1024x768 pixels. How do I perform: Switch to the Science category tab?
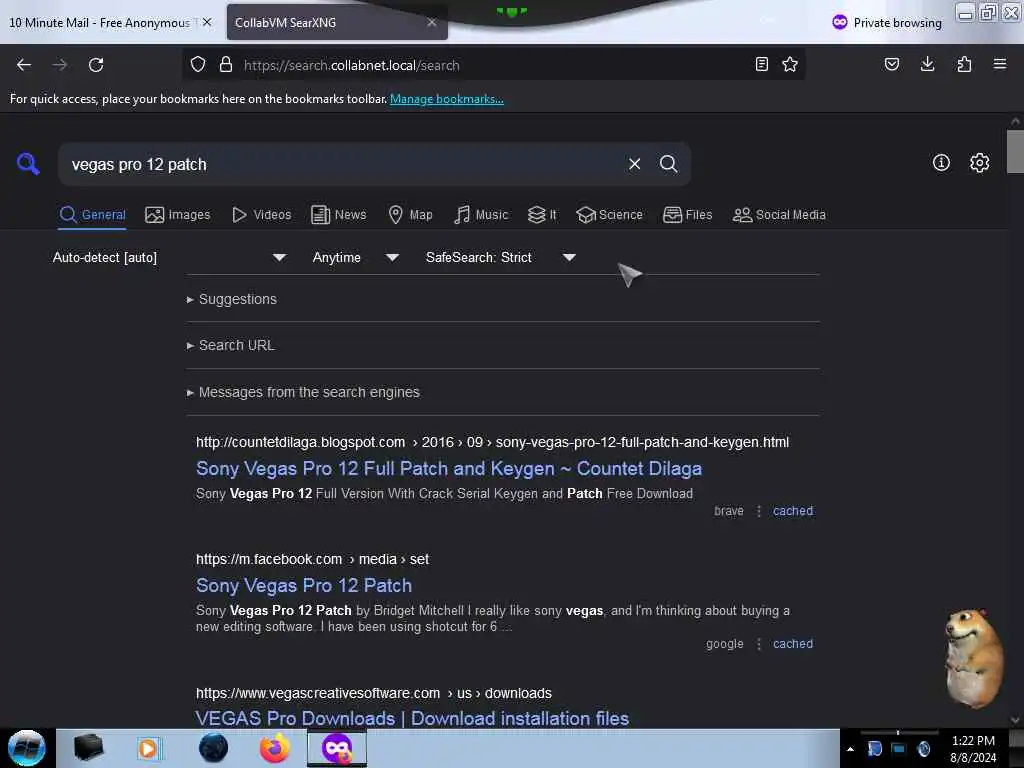[x=609, y=215]
